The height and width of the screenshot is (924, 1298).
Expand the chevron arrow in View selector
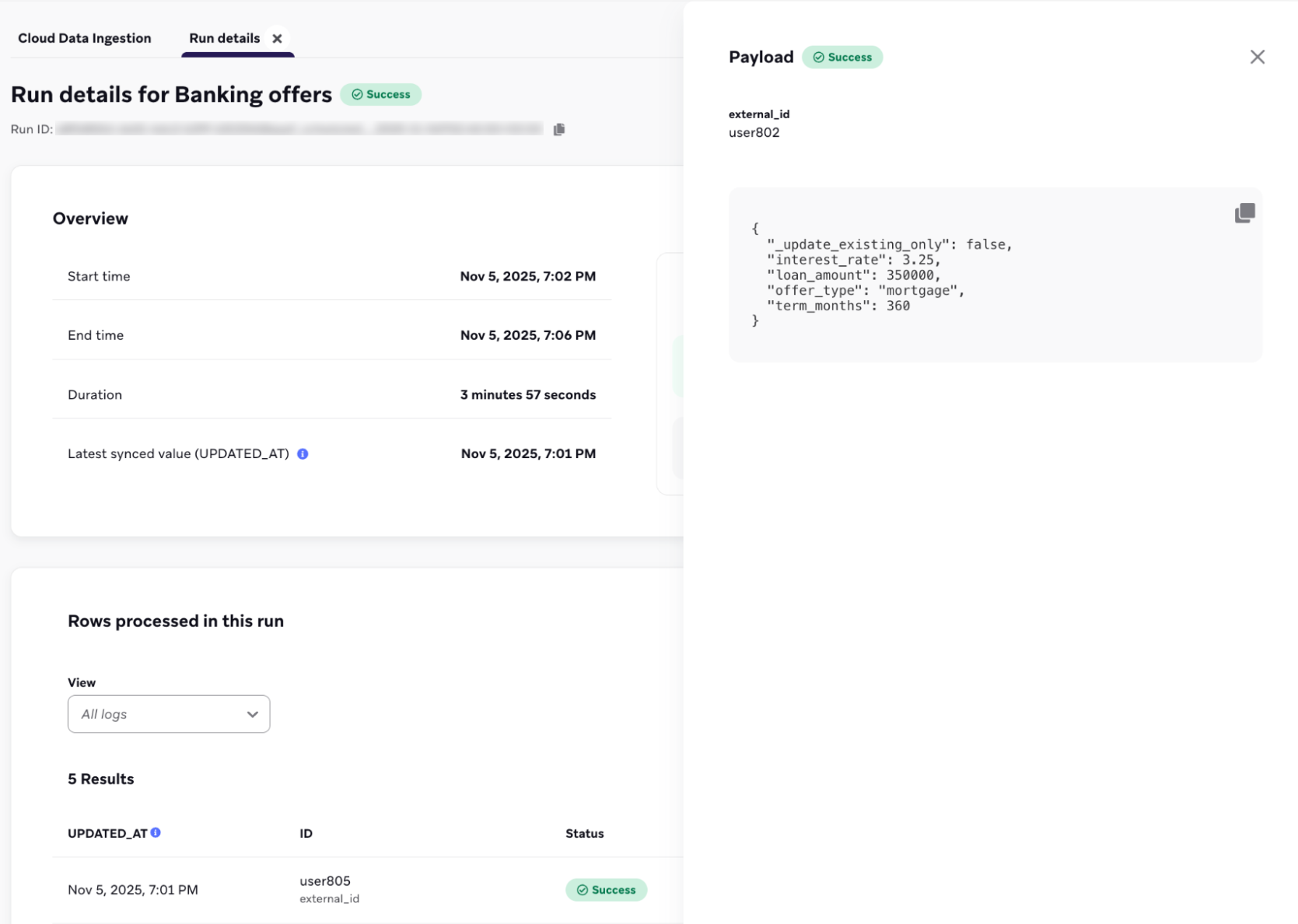252,714
